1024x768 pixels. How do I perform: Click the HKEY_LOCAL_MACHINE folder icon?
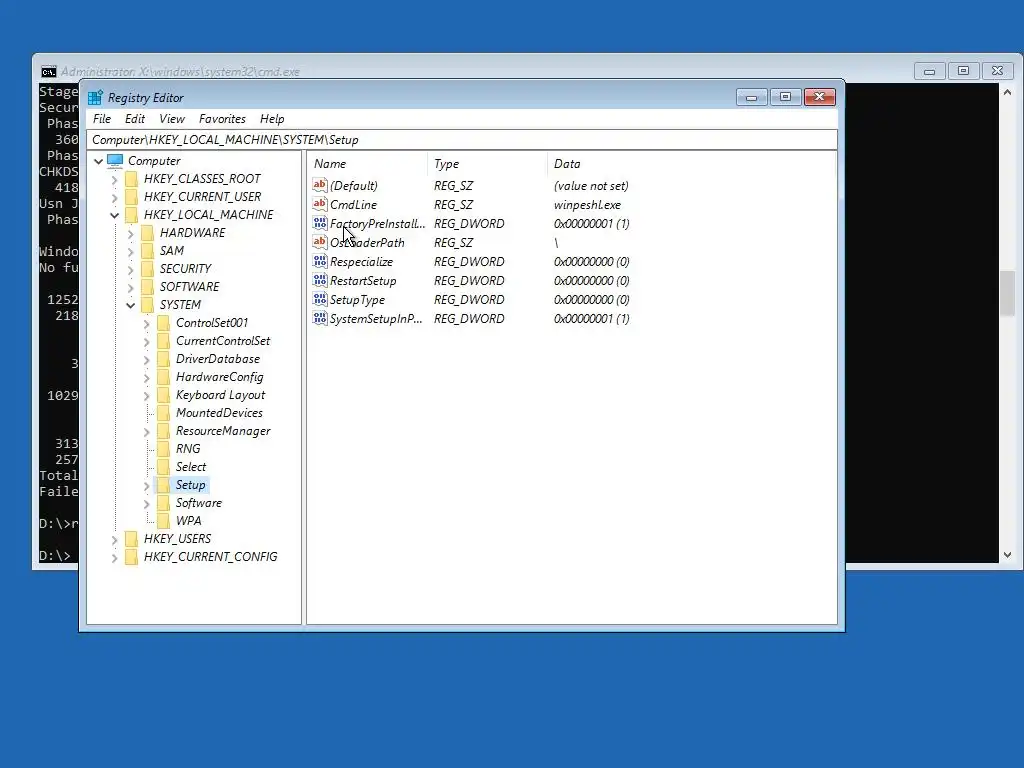pos(131,215)
